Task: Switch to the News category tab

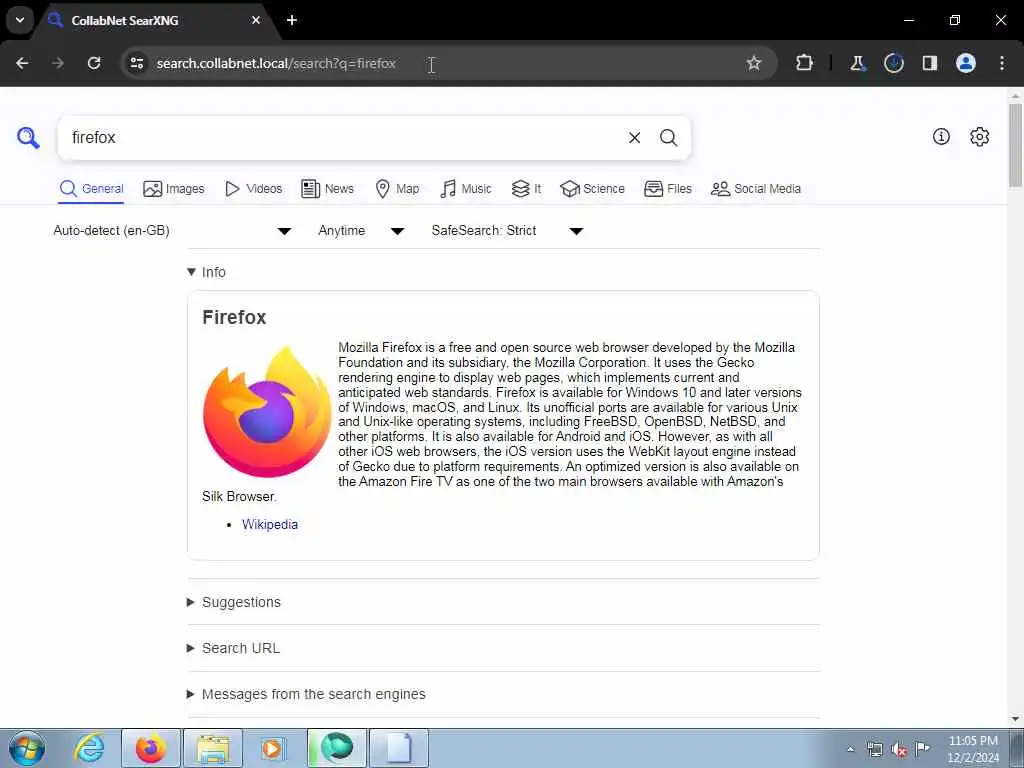Action: 327,189
